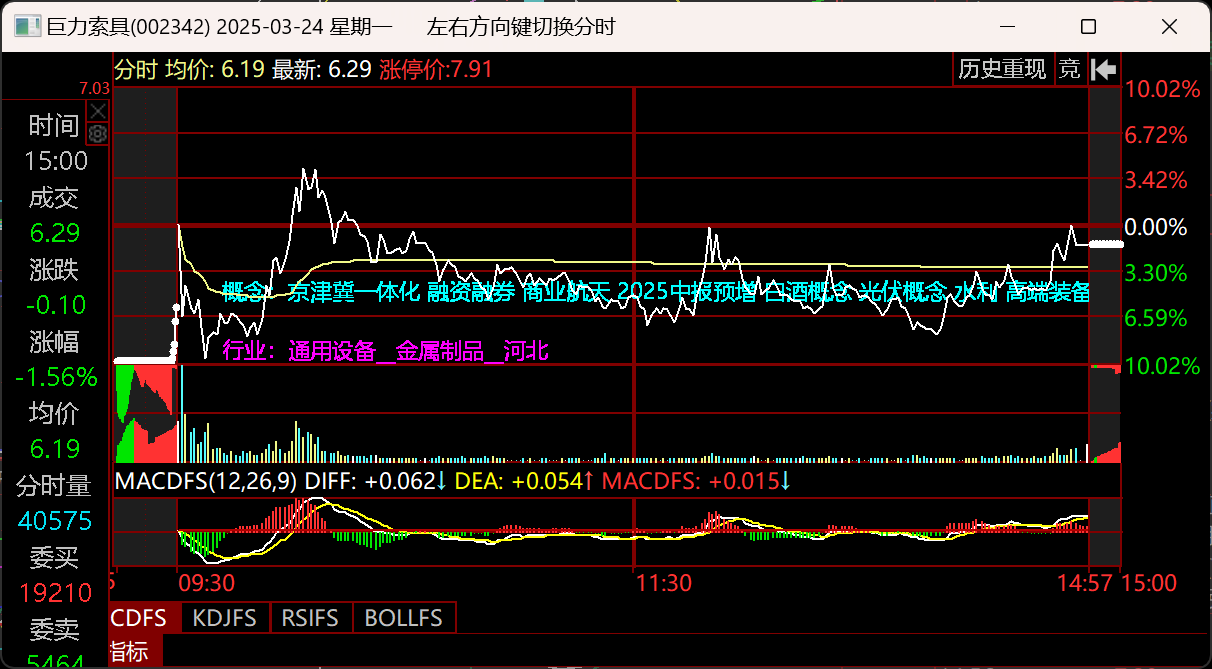Click the 11:30 time axis marker
1212x669 pixels.
coord(664,582)
